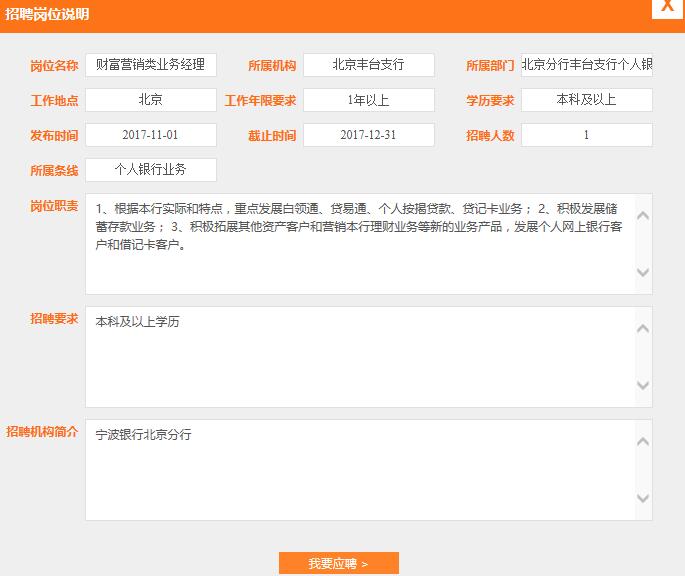The width and height of the screenshot is (685, 576).
Task: Click the 工作地点 field showing 北京
Action: 151,100
